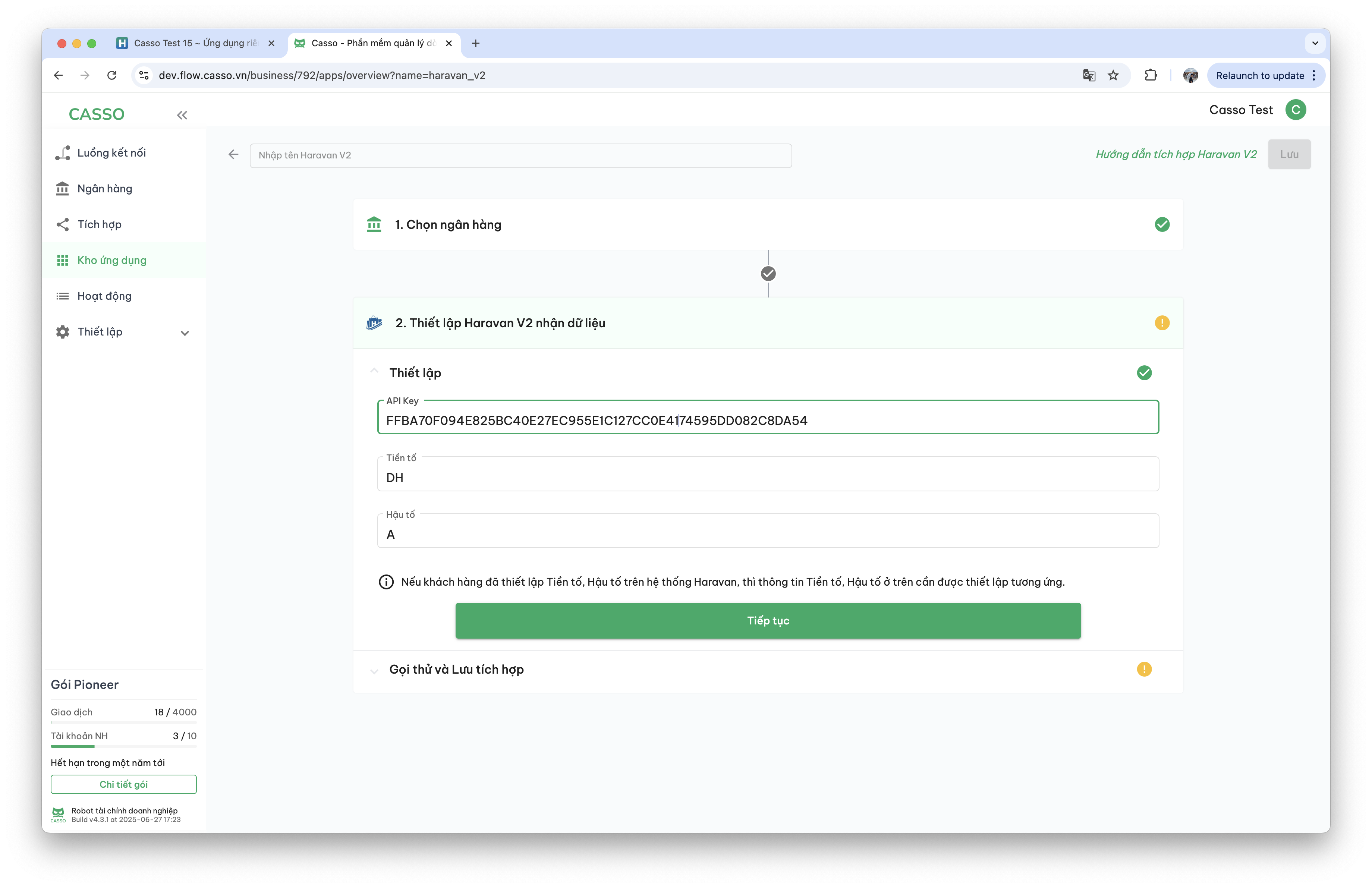Click green checkmark on Chọn ngân hàng step
This screenshot has width=1372, height=888.
coord(1162,225)
